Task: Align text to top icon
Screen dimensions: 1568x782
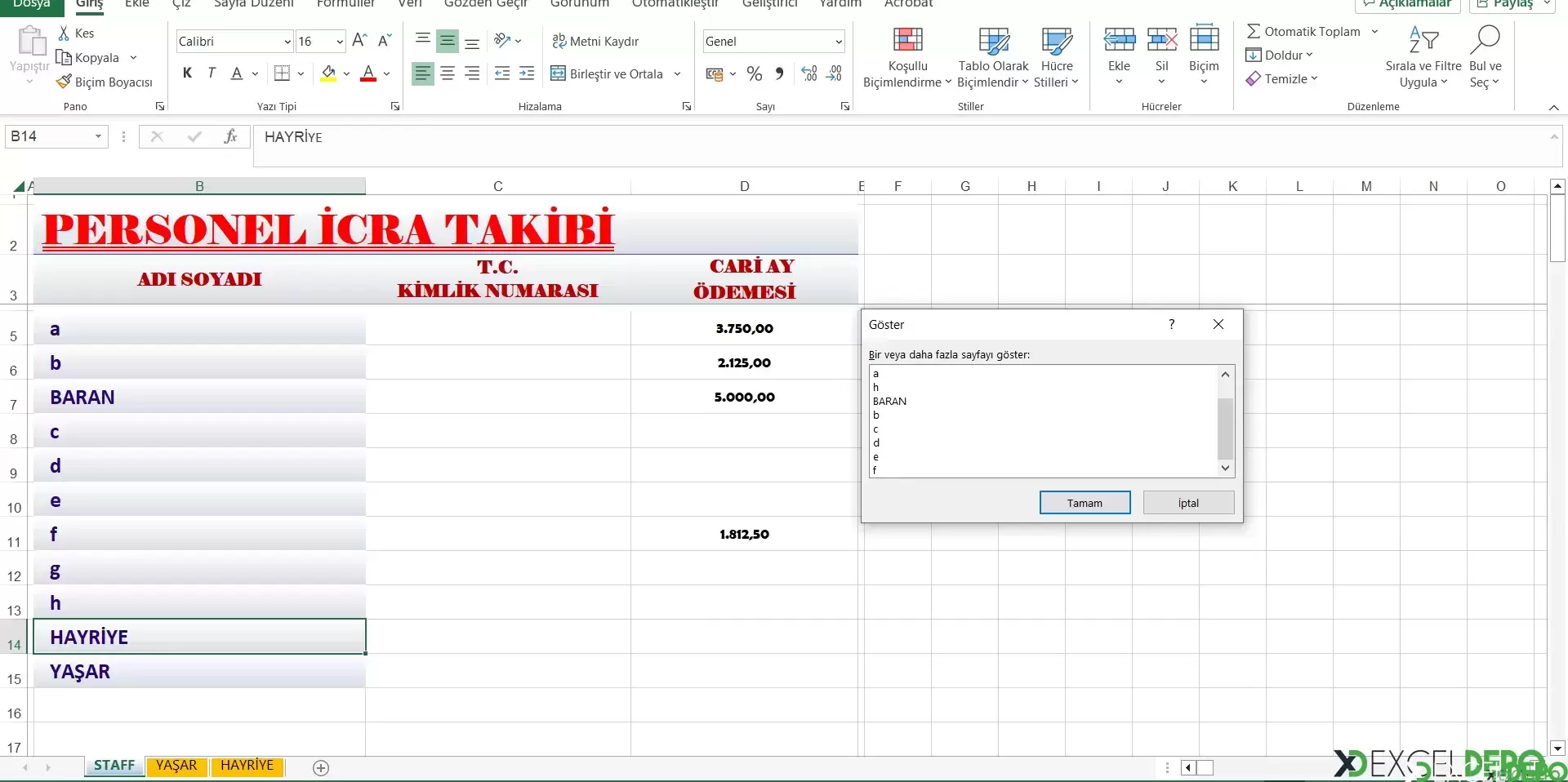Action: click(423, 40)
